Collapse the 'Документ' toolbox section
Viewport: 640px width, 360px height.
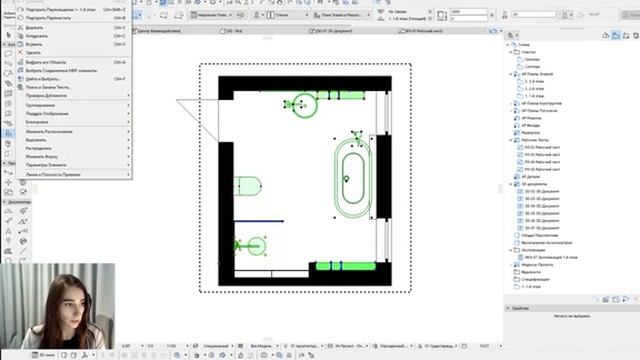4,202
